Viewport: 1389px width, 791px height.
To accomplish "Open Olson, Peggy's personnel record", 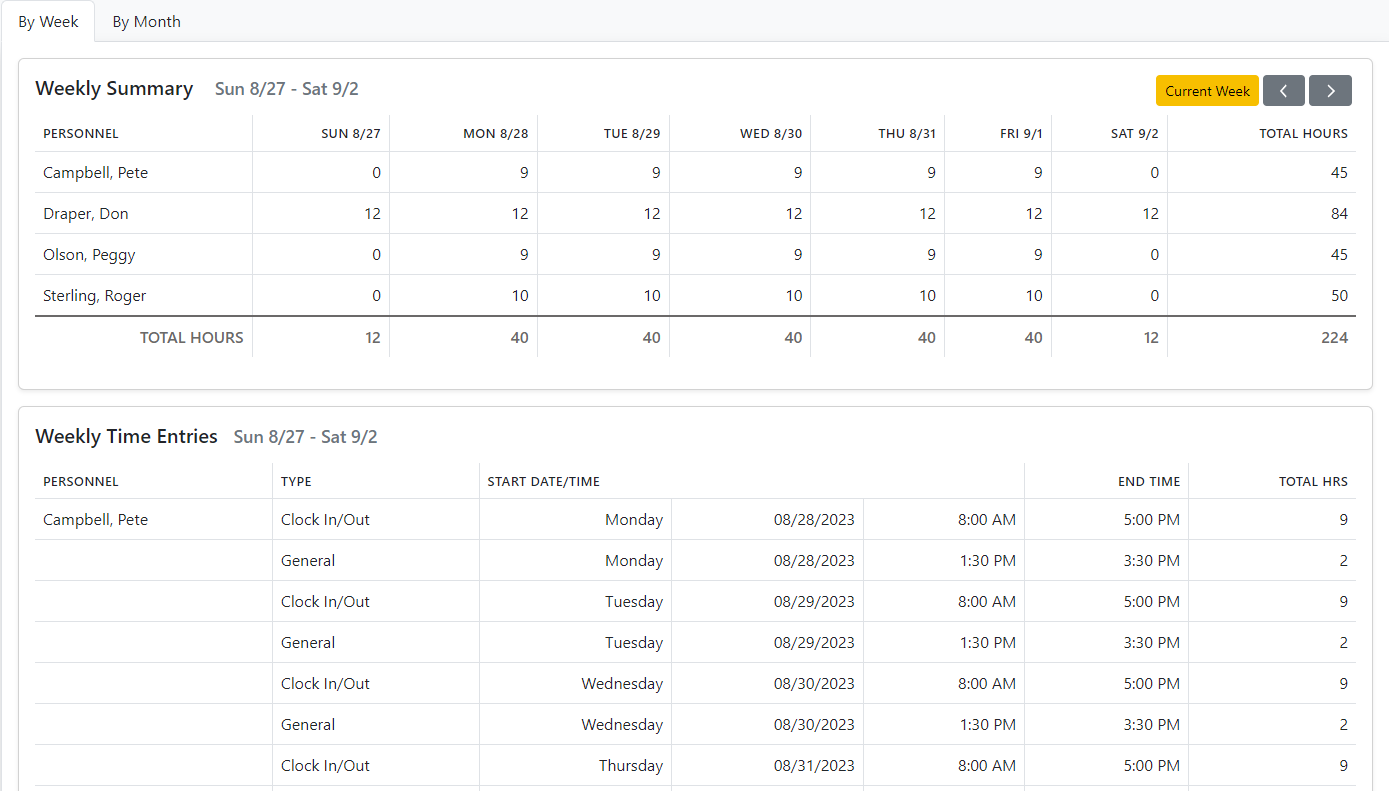I will tap(89, 254).
